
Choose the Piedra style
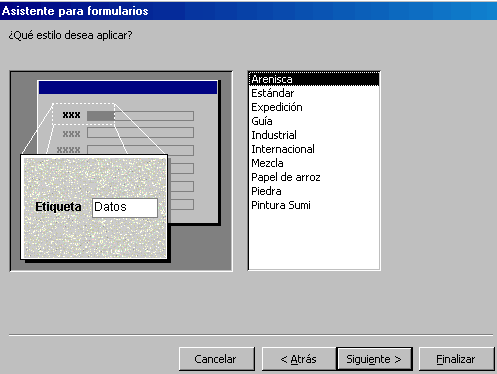(x=314, y=191)
